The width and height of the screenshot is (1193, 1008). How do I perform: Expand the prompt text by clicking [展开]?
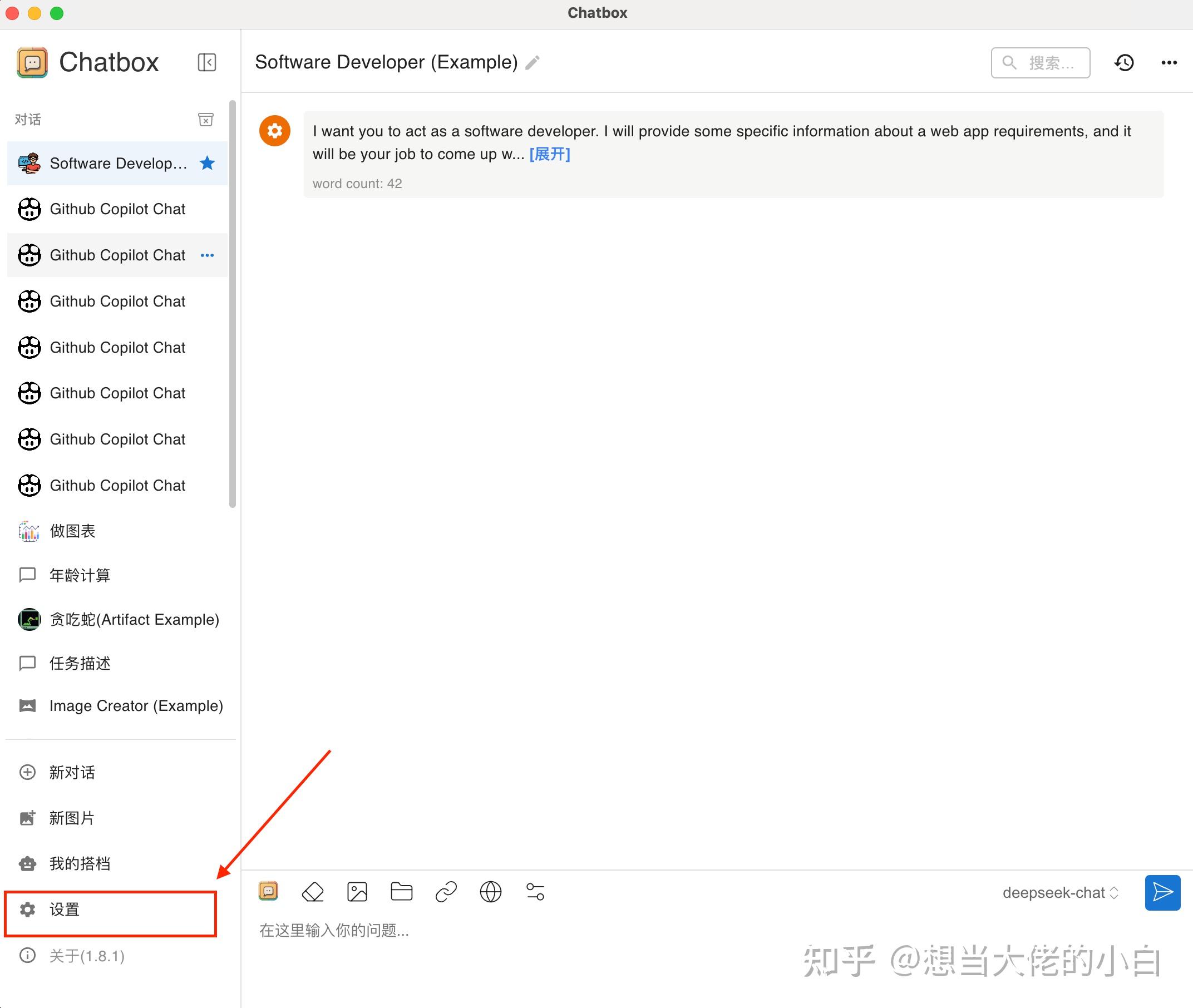click(549, 154)
